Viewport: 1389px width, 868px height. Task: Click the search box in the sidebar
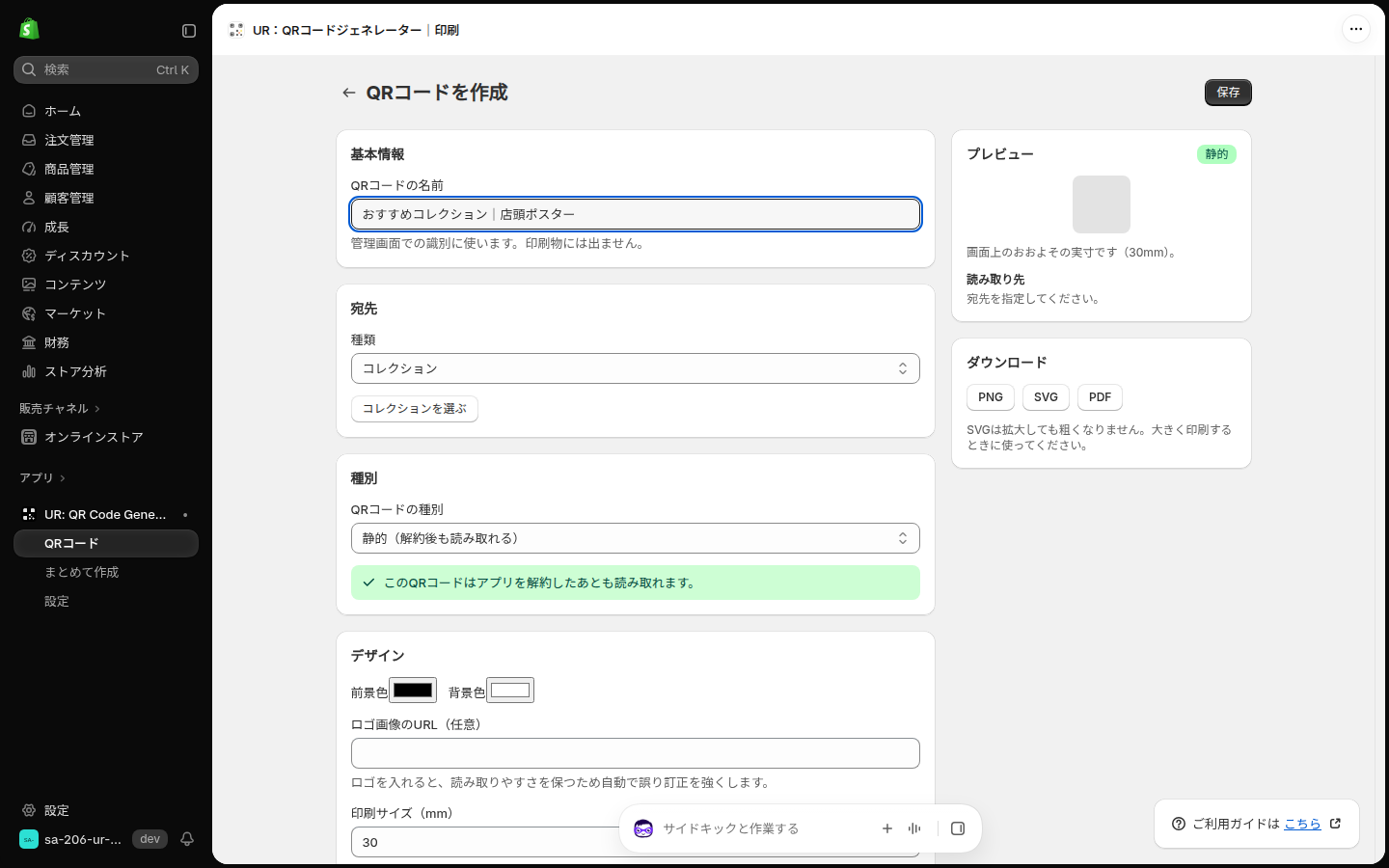[x=106, y=69]
